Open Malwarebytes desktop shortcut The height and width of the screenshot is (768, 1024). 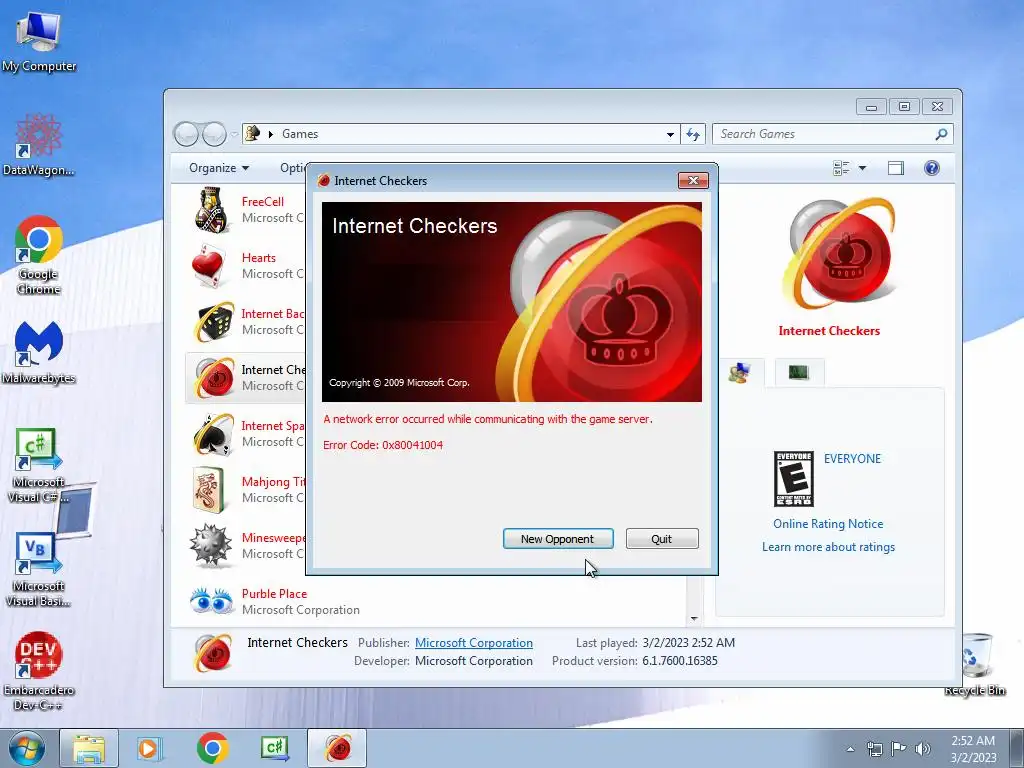pyautogui.click(x=39, y=353)
